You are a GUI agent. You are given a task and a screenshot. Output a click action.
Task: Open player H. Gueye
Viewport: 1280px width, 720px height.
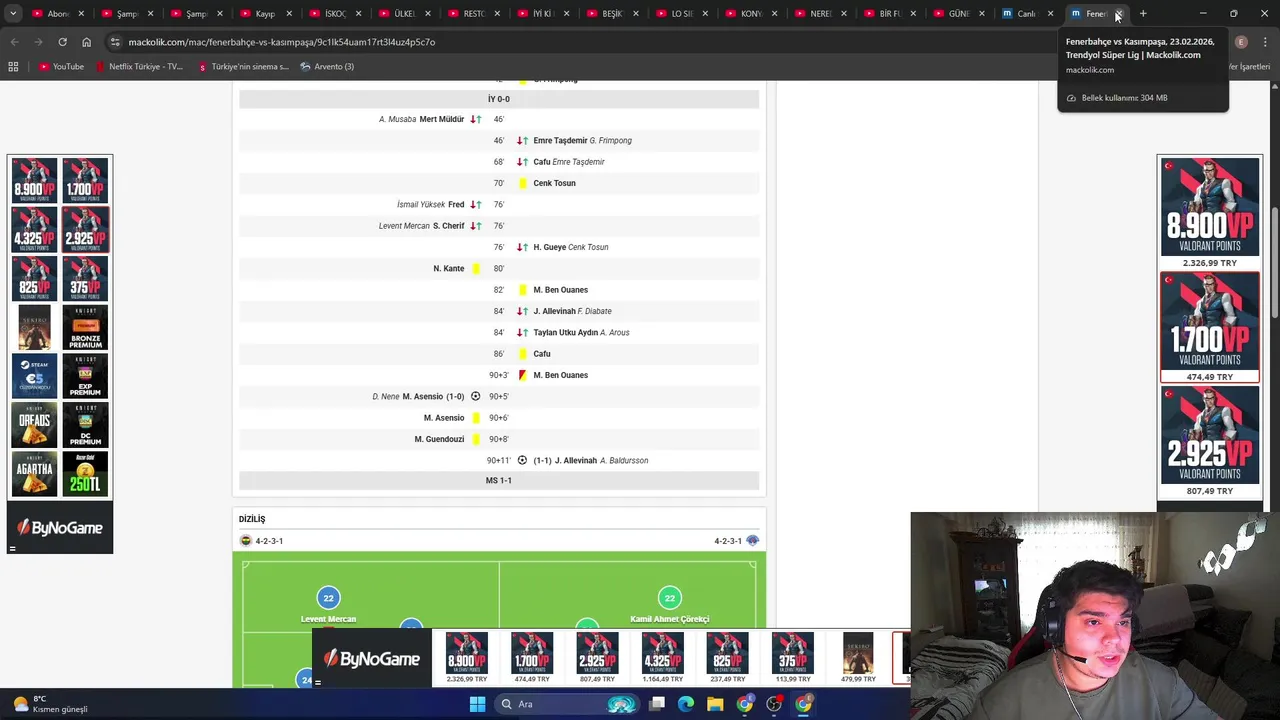pos(549,247)
